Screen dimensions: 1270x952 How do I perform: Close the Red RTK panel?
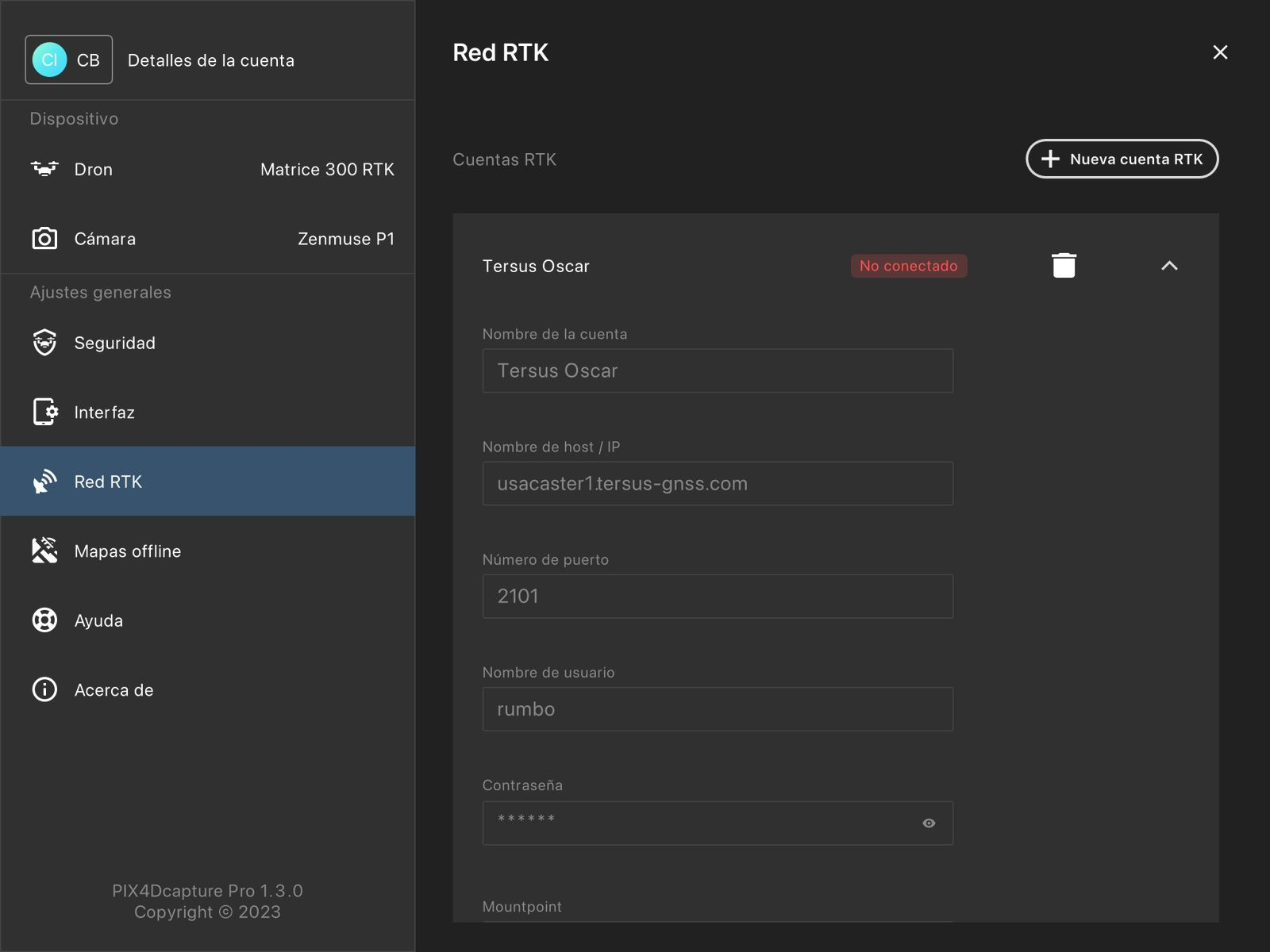pos(1220,52)
